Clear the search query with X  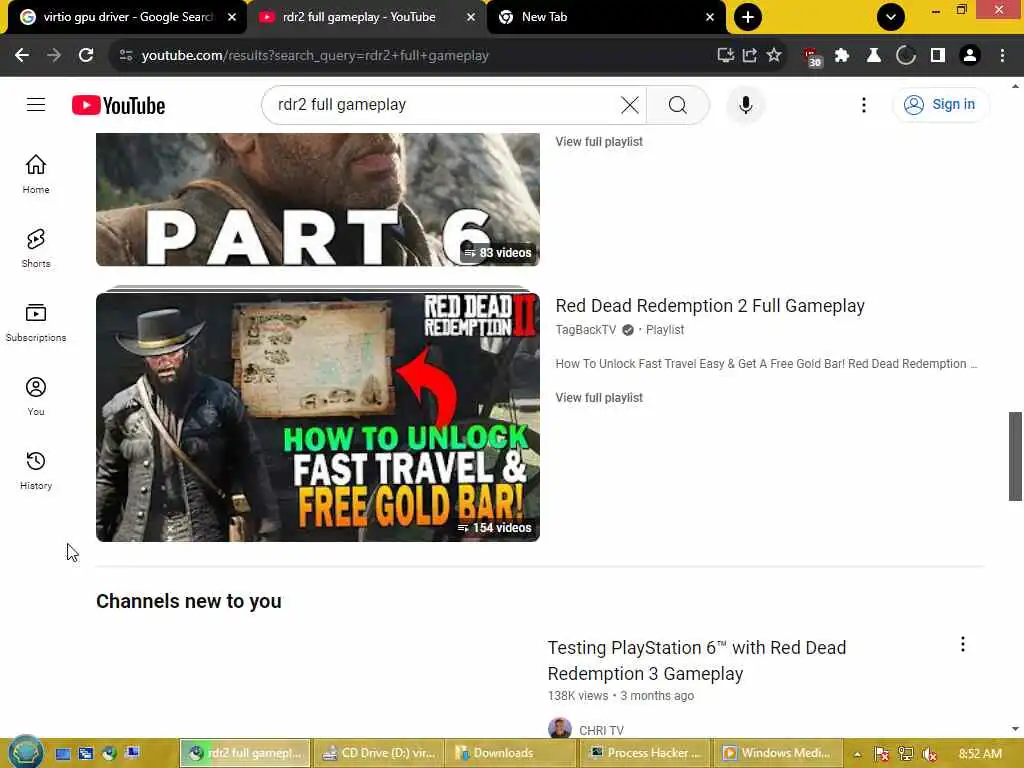coord(630,104)
